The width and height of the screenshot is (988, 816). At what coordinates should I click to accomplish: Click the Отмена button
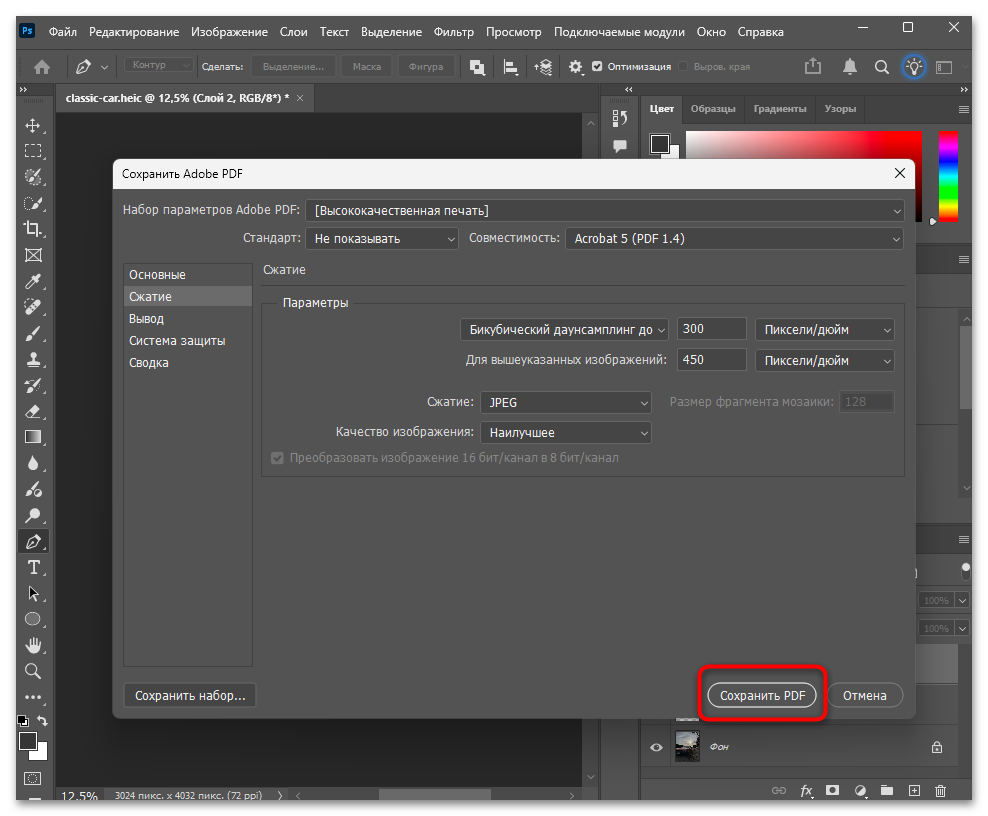(x=864, y=695)
